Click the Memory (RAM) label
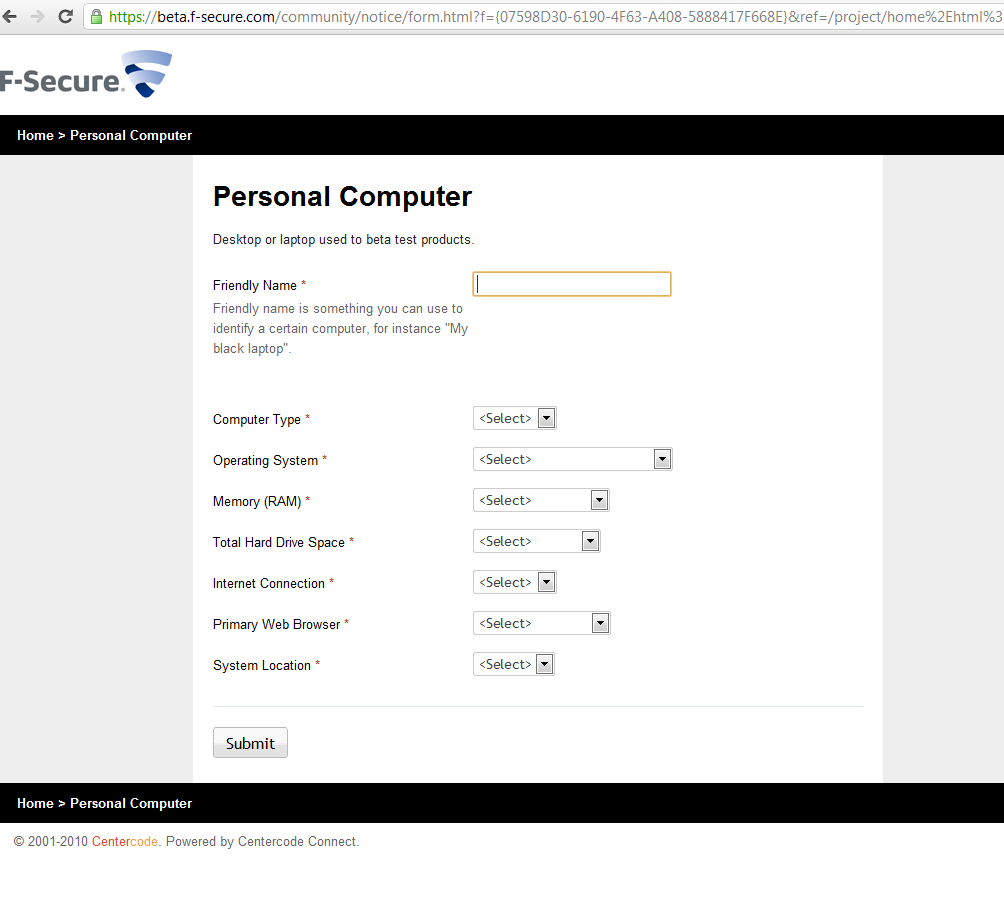Viewport: 1004px width, 922px height. [257, 501]
